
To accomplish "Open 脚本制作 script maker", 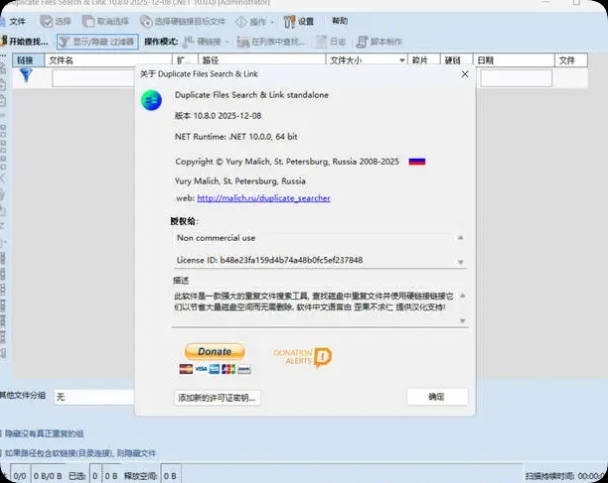I will pyautogui.click(x=379, y=41).
